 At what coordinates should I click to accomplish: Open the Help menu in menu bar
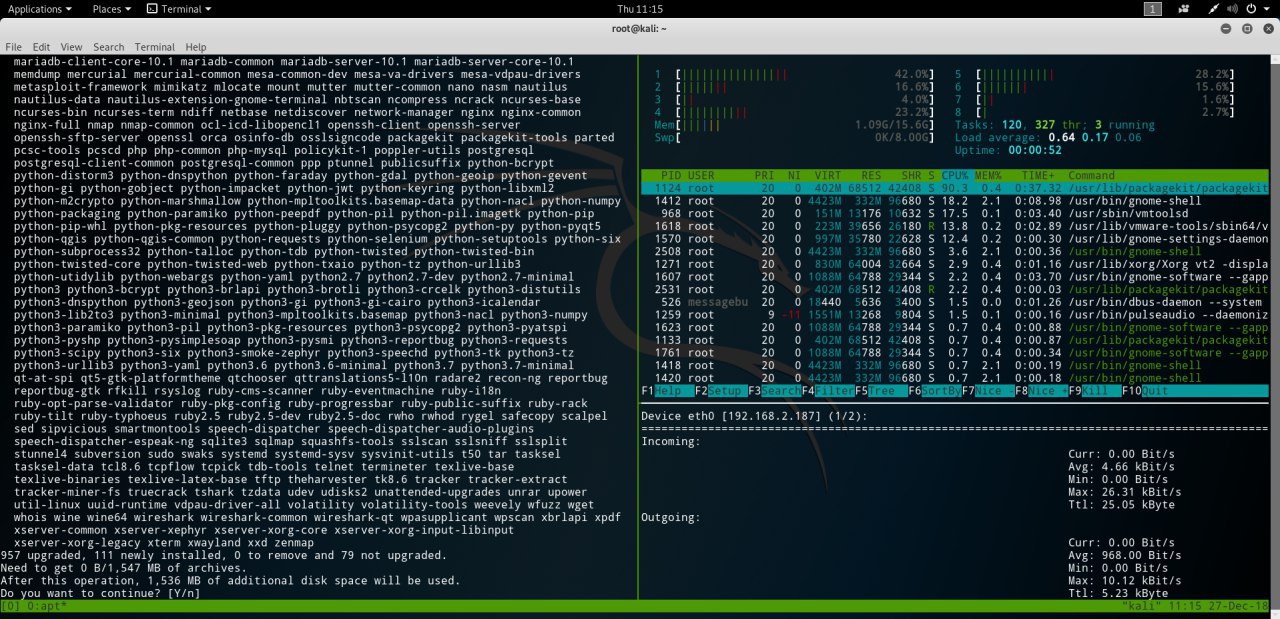click(x=196, y=47)
